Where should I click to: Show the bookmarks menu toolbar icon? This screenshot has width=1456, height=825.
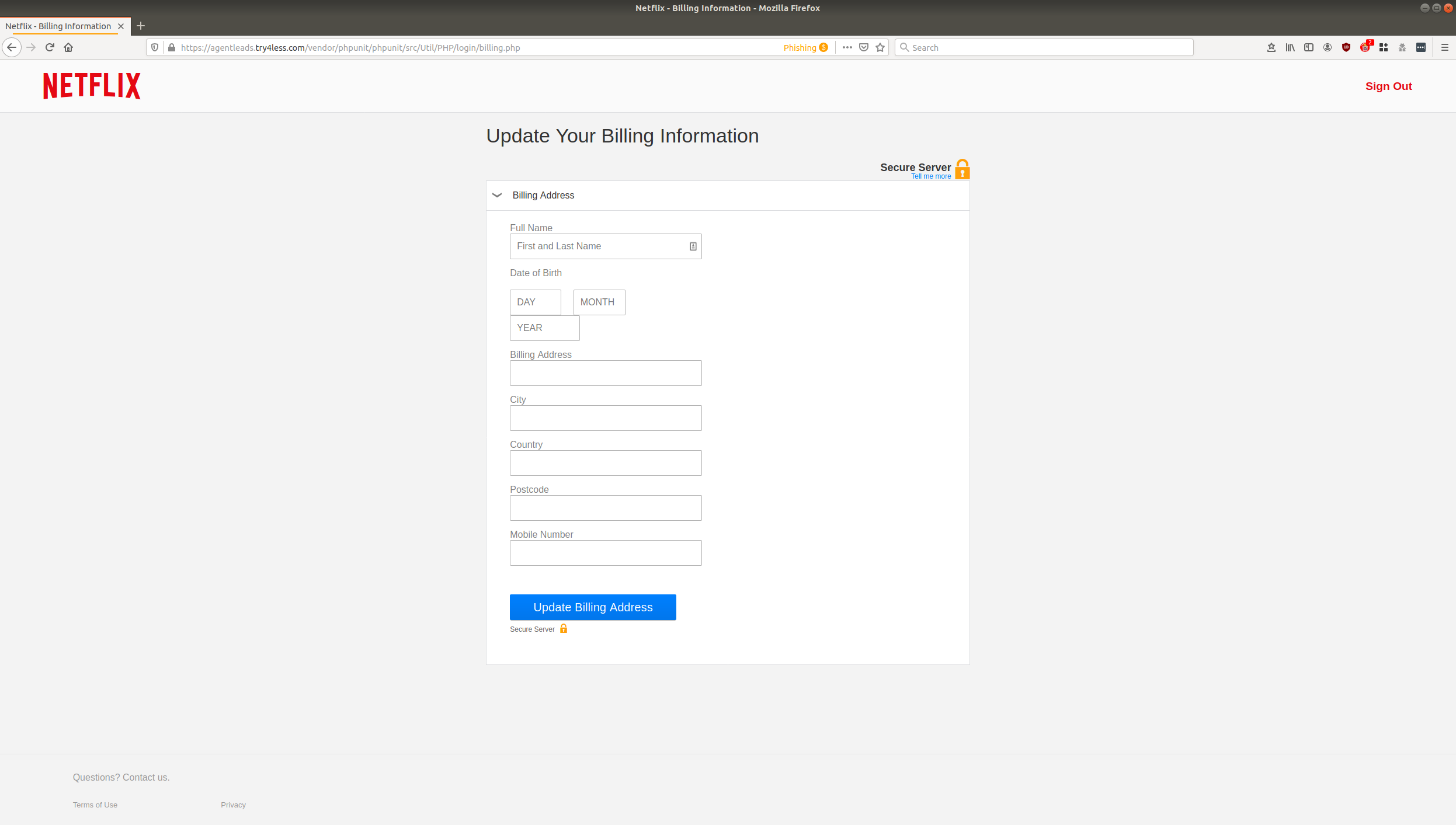[1271, 47]
